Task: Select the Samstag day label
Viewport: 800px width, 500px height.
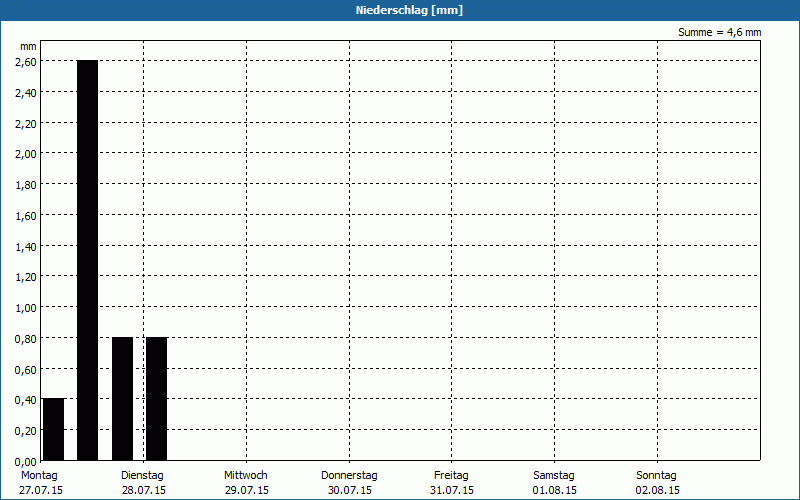Action: click(x=554, y=476)
